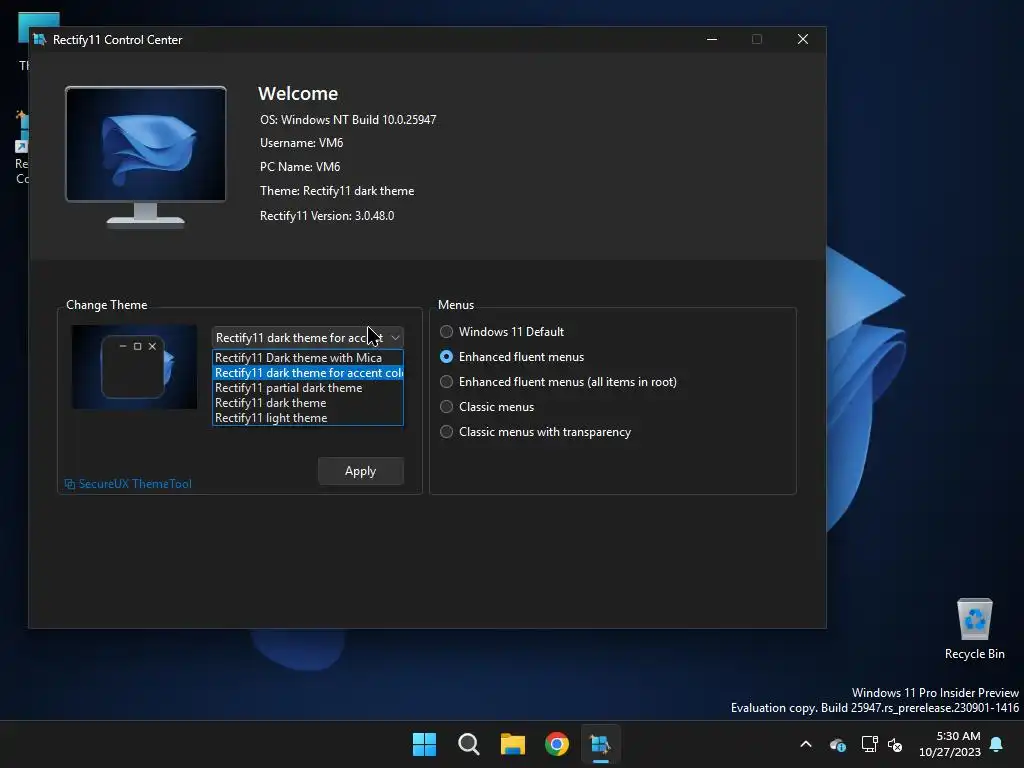Click the theme preview thumbnail
The width and height of the screenshot is (1024, 768).
pos(134,367)
